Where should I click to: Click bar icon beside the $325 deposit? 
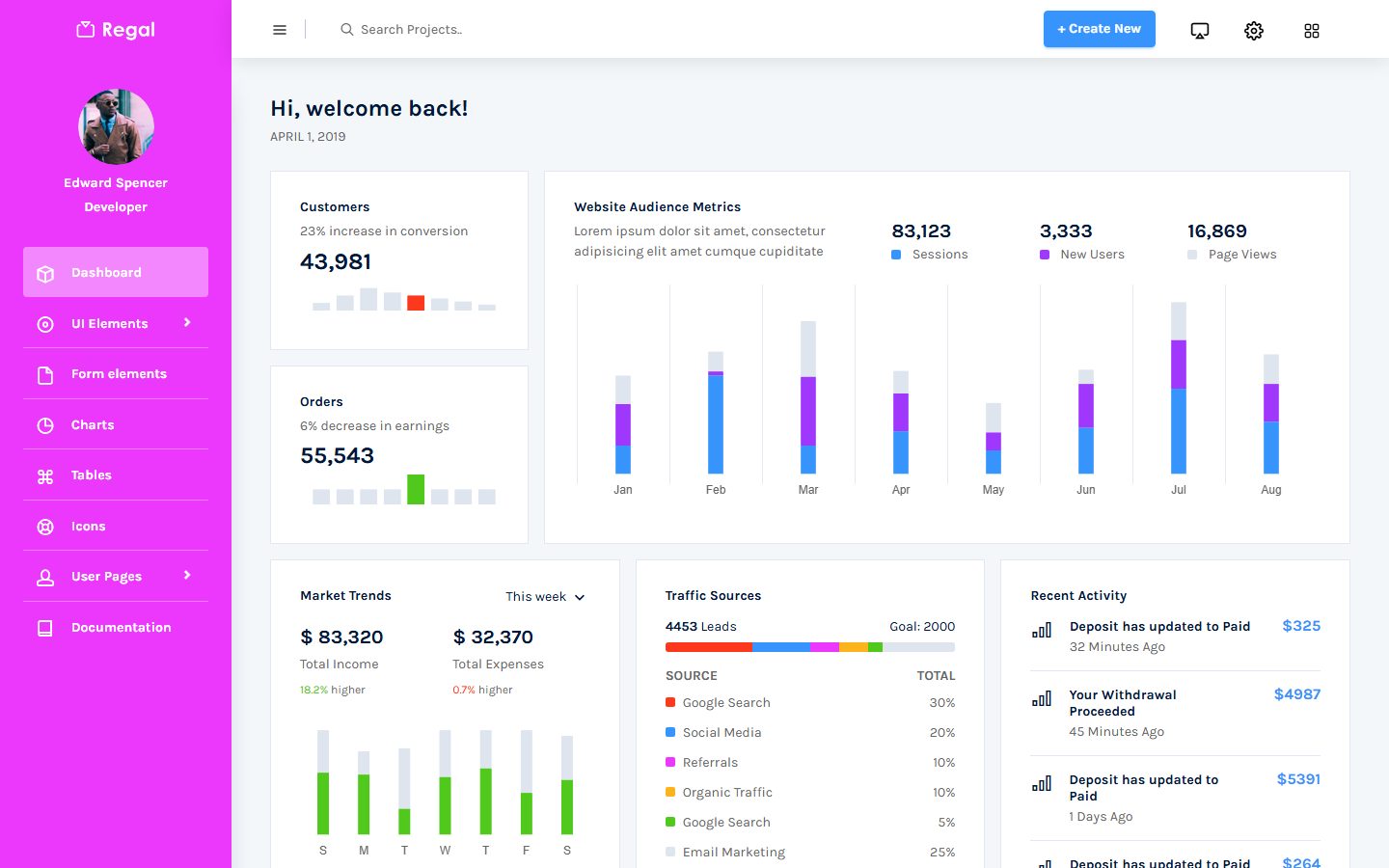pos(1042,631)
